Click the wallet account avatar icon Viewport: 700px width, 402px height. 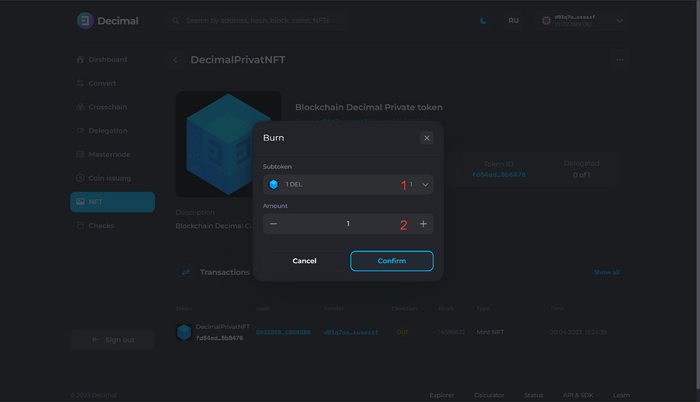click(x=546, y=21)
